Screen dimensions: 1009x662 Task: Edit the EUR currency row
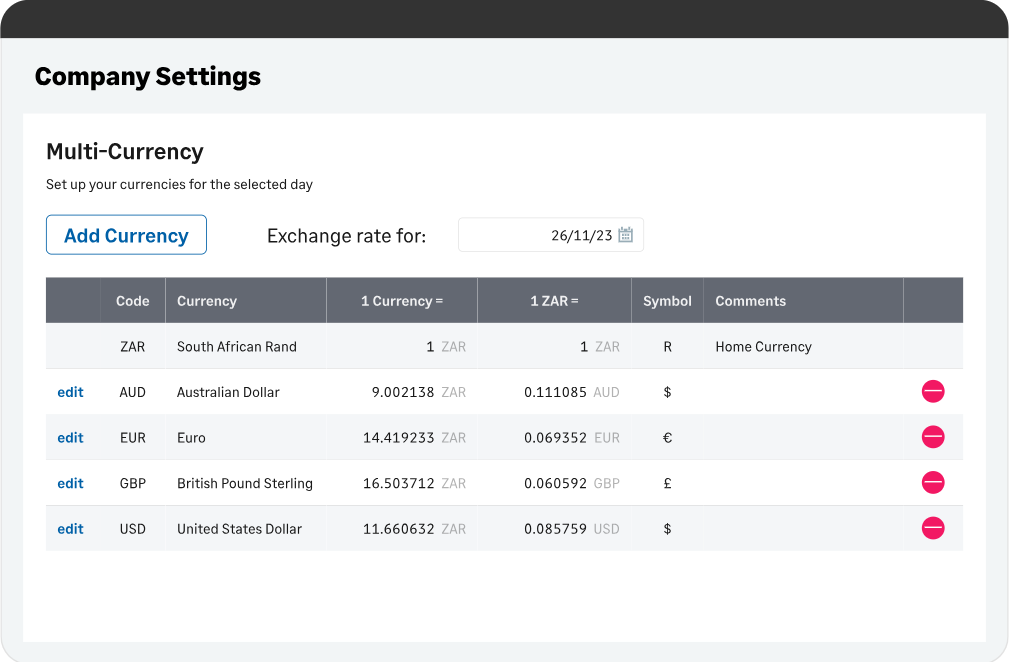pos(70,438)
